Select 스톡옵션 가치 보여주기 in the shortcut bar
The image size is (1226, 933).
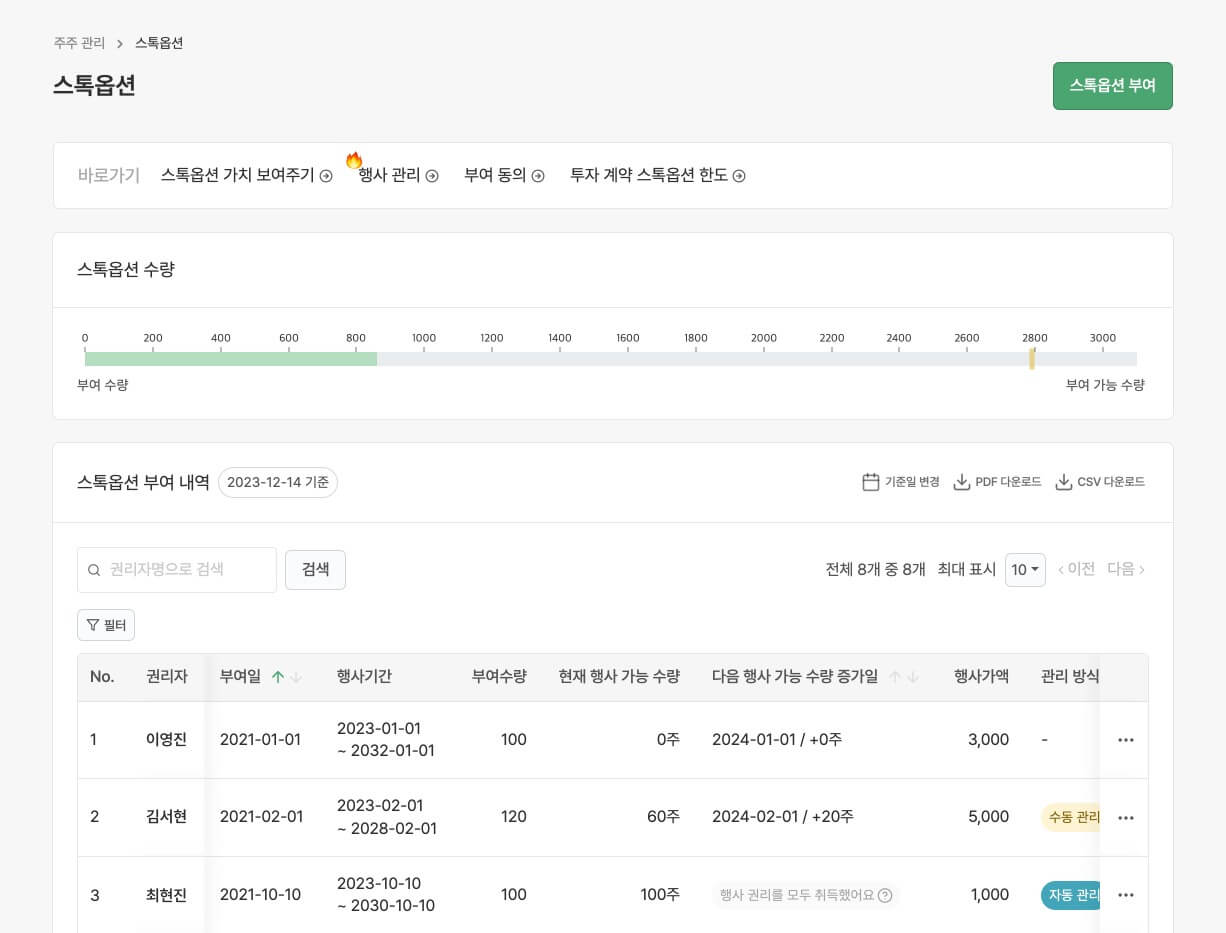tap(238, 175)
